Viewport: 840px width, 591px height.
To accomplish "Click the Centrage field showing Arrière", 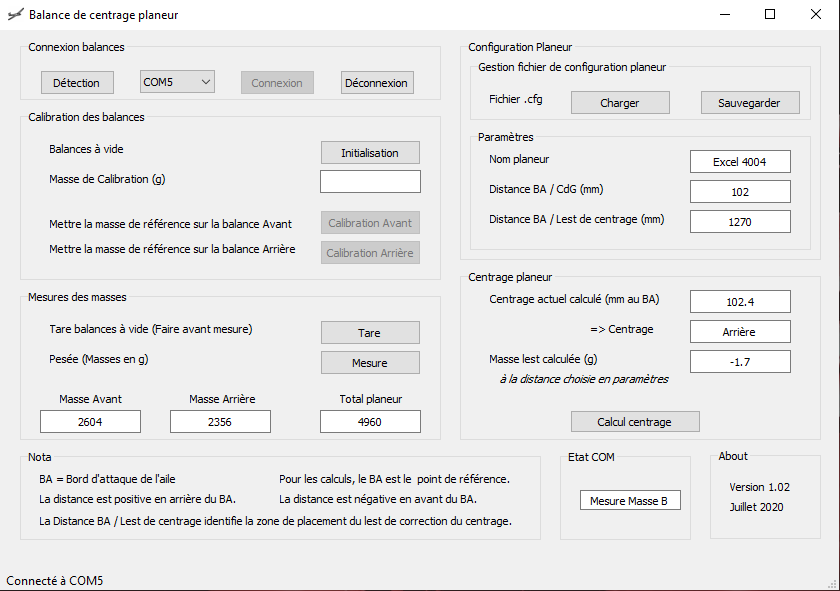I will (x=740, y=332).
